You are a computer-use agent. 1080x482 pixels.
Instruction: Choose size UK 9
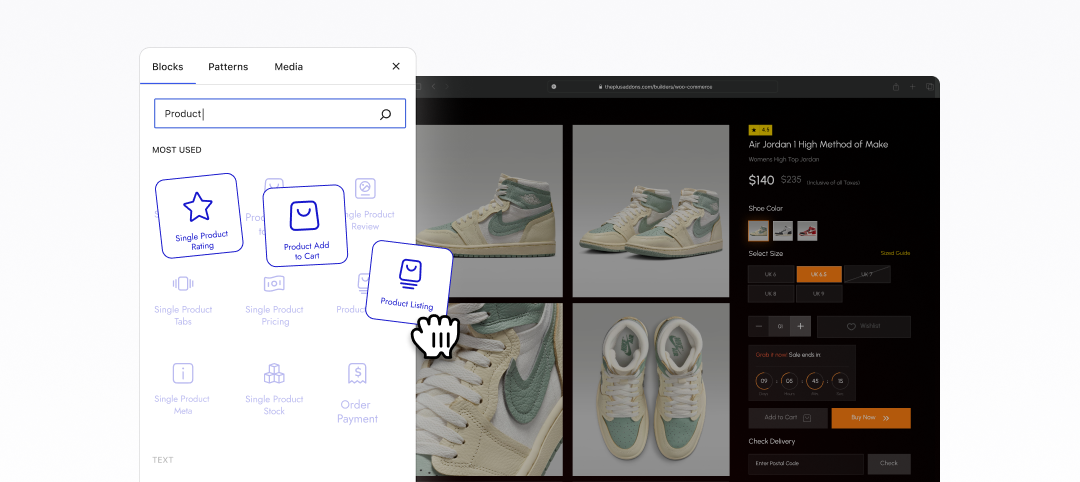tap(819, 293)
